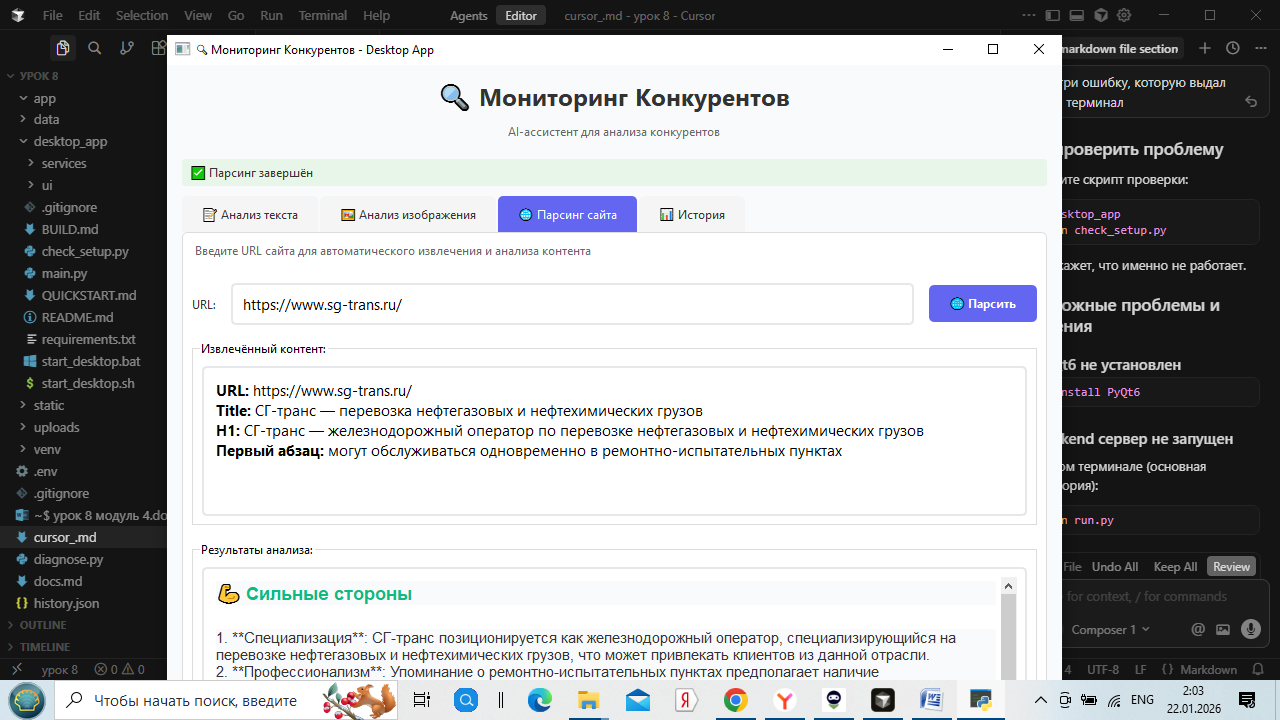Open Microsoft Word from taskbar
Screen dimensions: 1280x720
click(931, 700)
